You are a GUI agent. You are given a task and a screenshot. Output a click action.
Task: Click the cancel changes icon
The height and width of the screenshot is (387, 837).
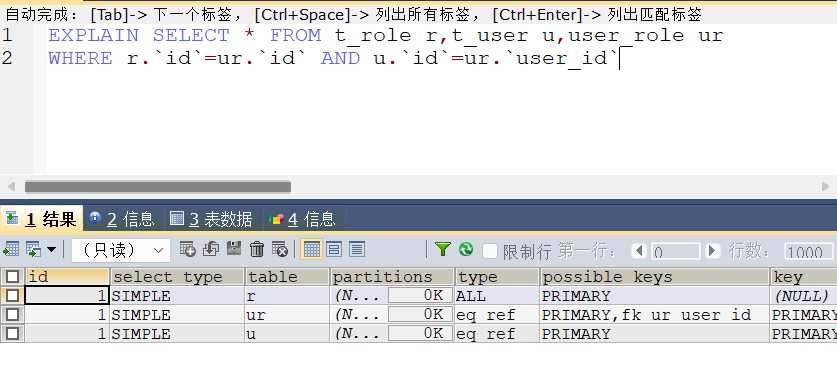280,249
